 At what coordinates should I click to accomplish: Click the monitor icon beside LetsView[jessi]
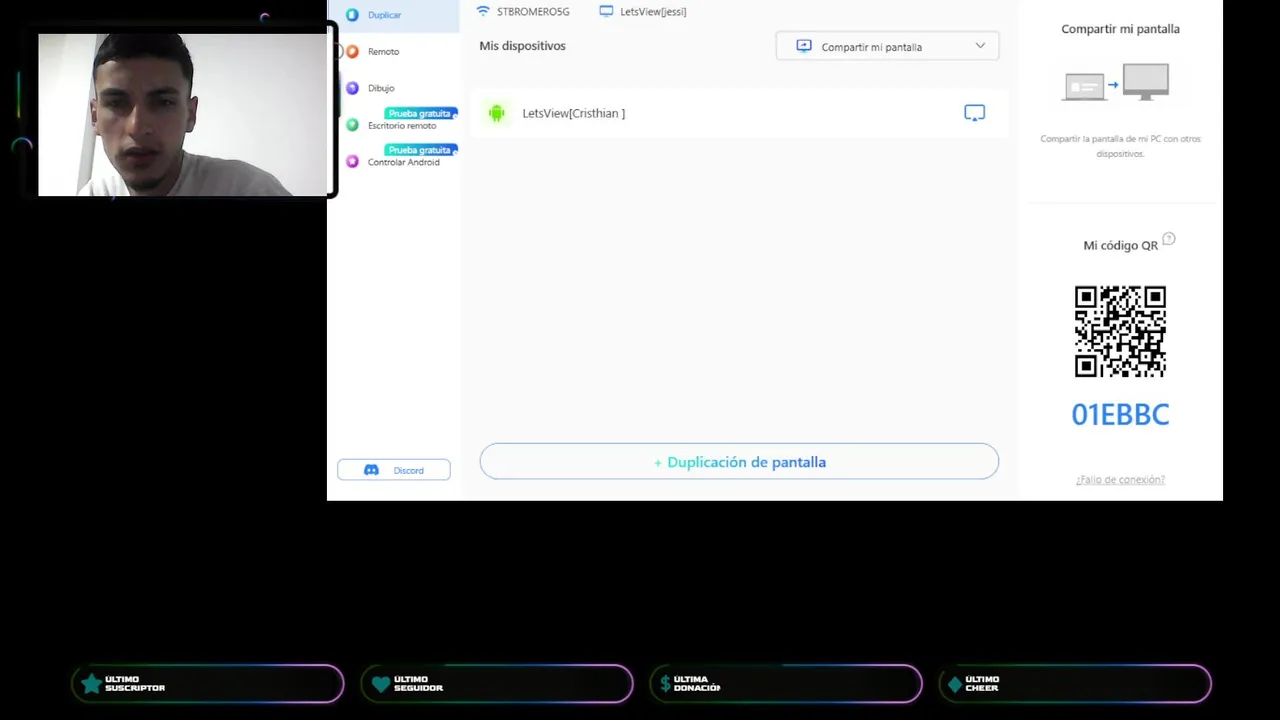pyautogui.click(x=606, y=11)
